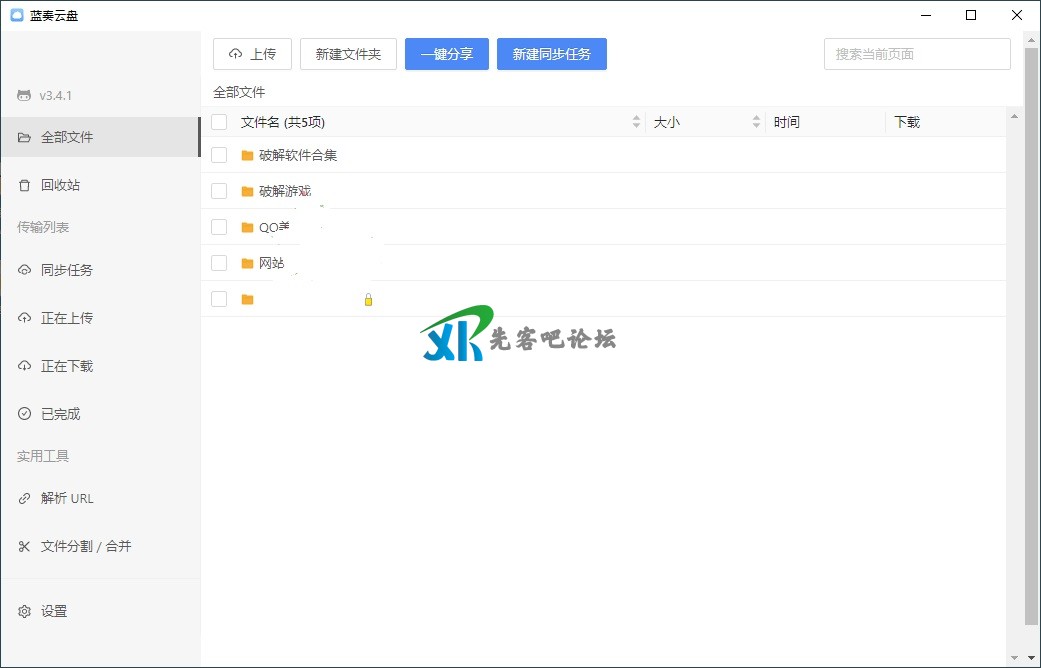Click the scissors icon for 文件分割 / 合并

25,546
